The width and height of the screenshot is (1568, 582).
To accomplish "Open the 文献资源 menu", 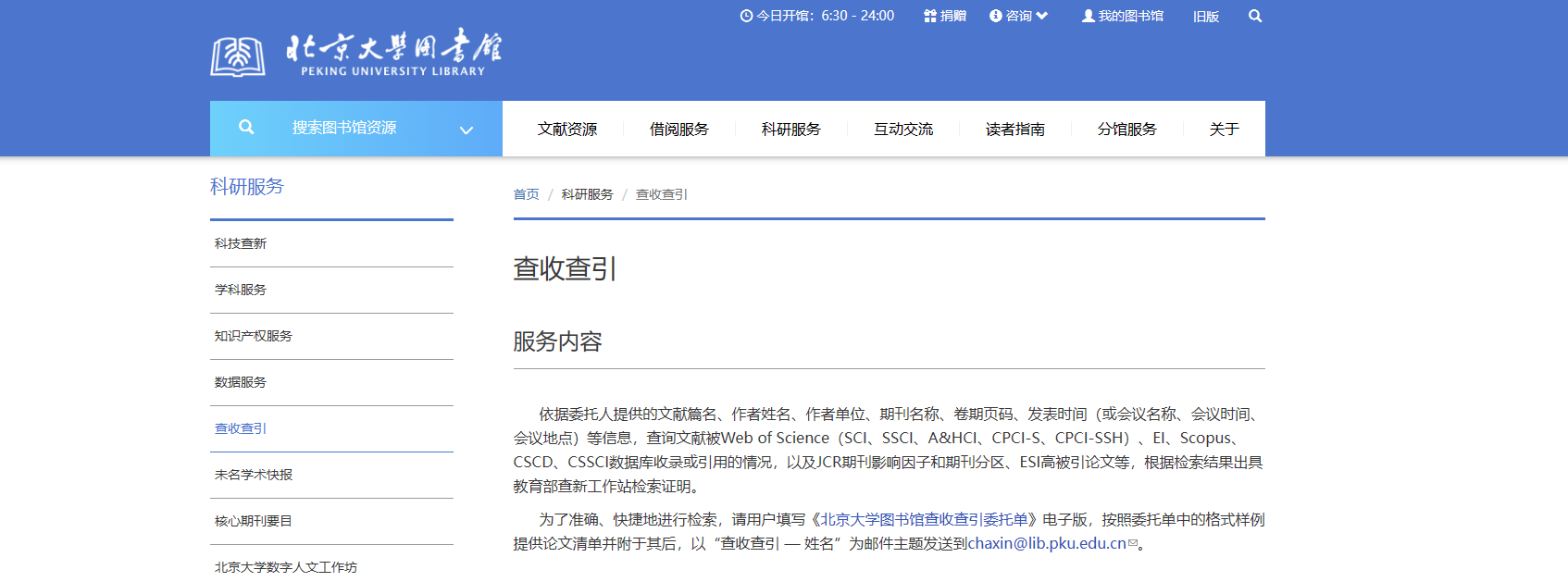I will pyautogui.click(x=567, y=129).
